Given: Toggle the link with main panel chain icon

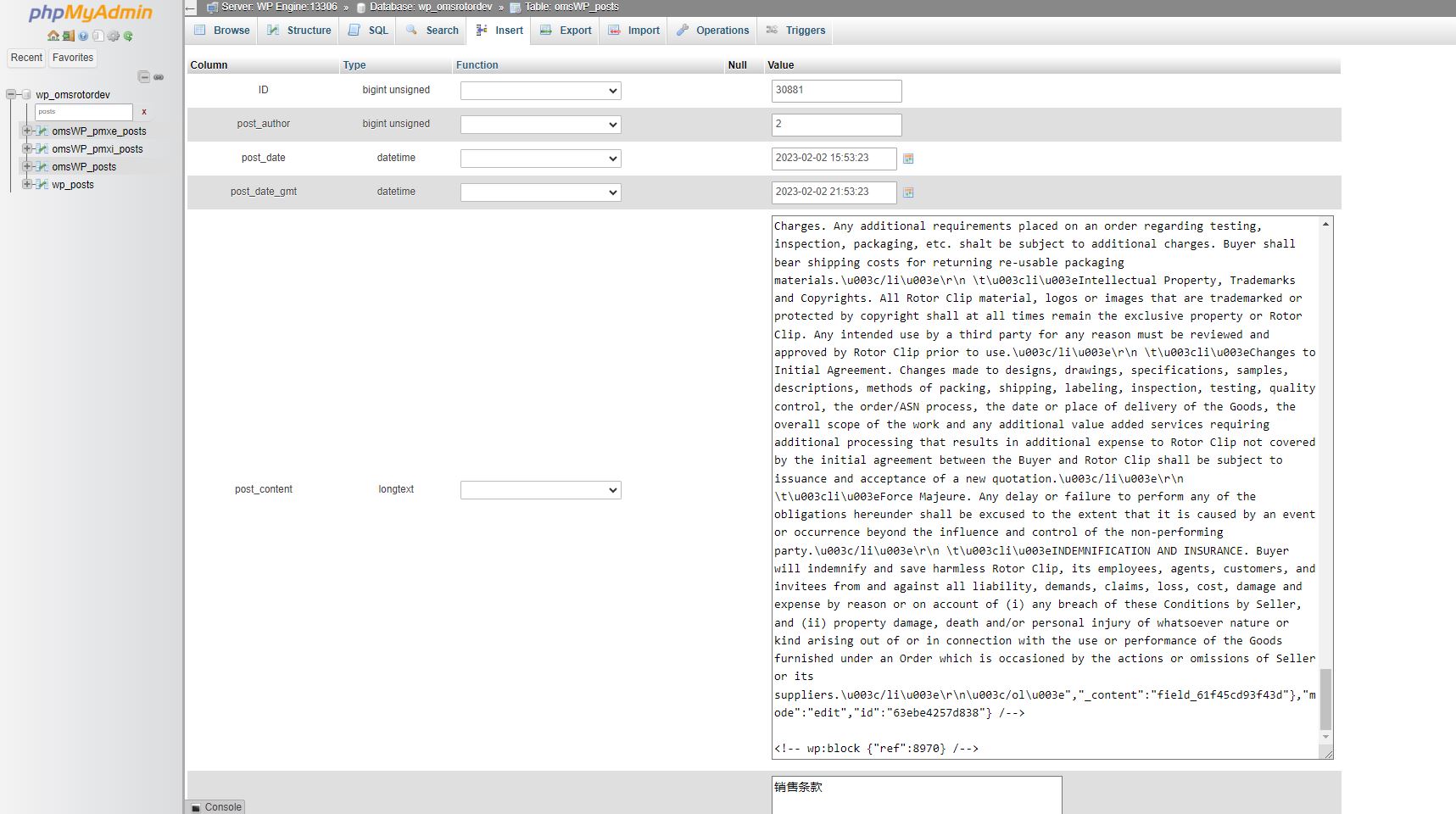Looking at the screenshot, I should tap(159, 77).
